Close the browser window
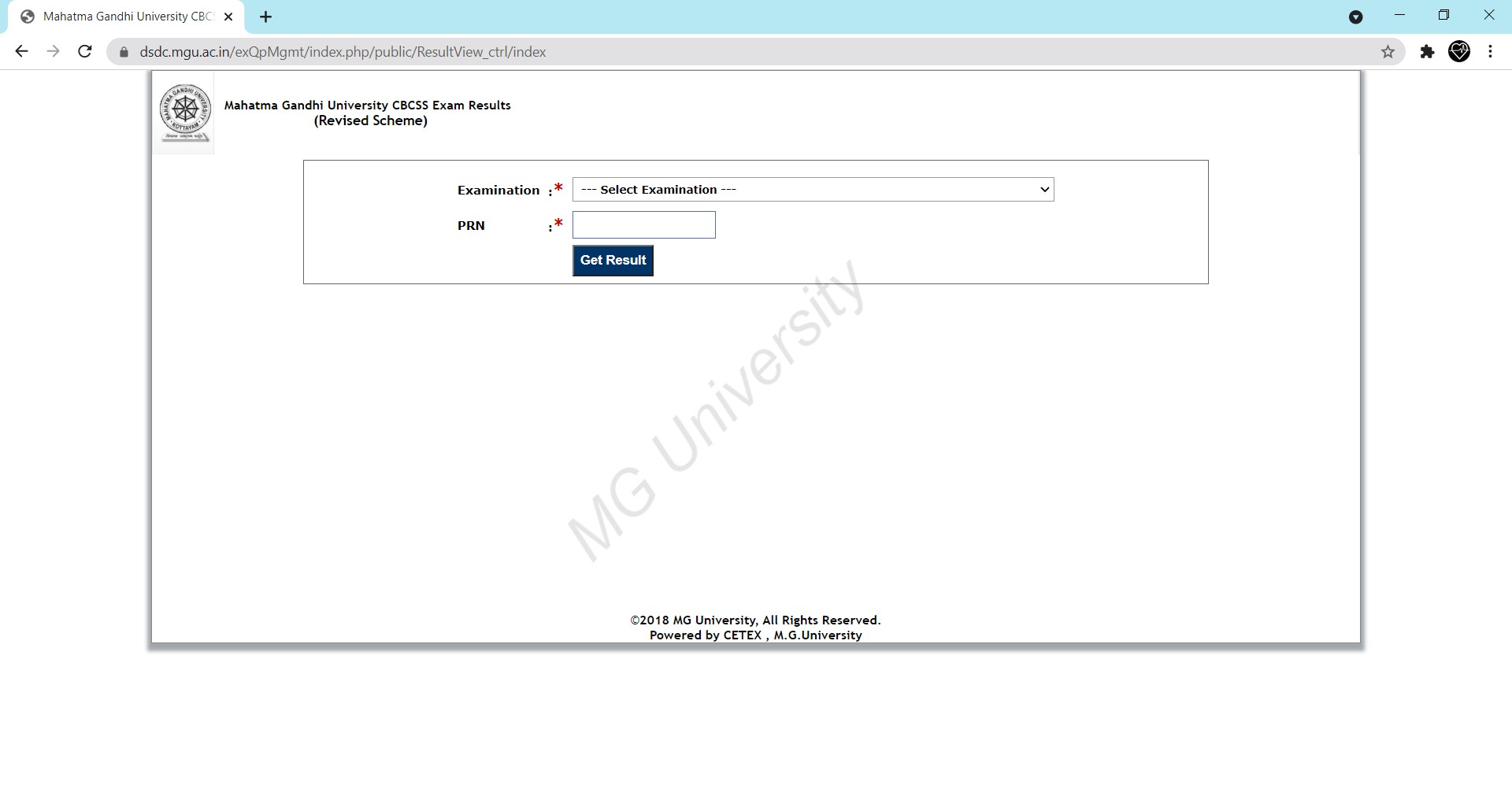 pos(1488,15)
